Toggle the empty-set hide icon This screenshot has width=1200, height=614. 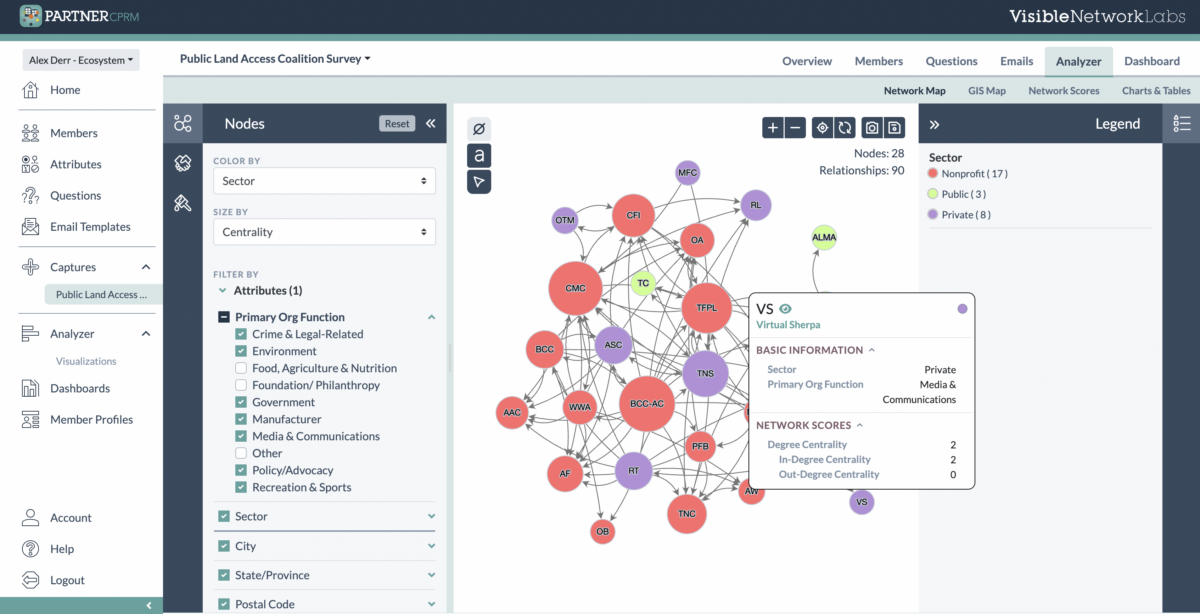[x=479, y=129]
